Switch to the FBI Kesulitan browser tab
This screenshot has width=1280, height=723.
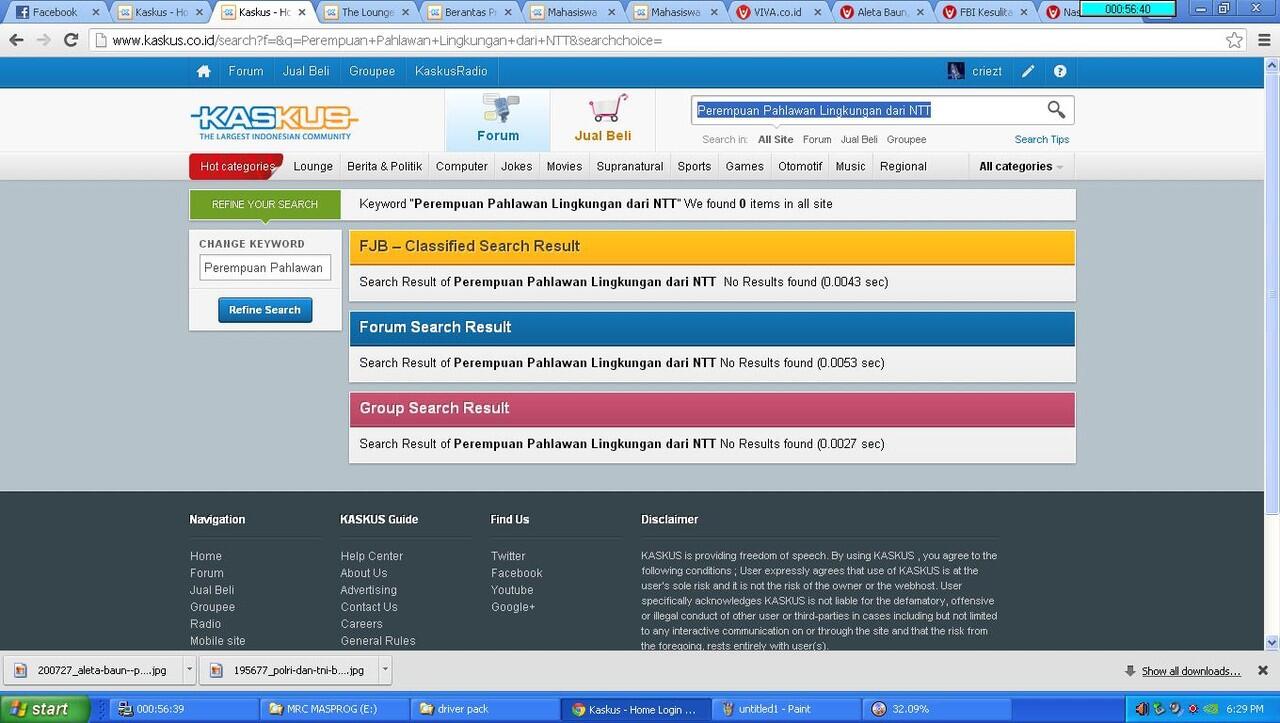click(x=985, y=12)
